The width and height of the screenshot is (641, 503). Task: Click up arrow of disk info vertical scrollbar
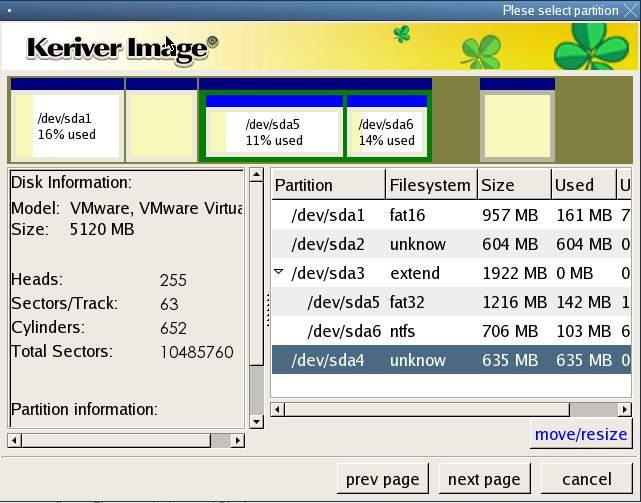256,175
